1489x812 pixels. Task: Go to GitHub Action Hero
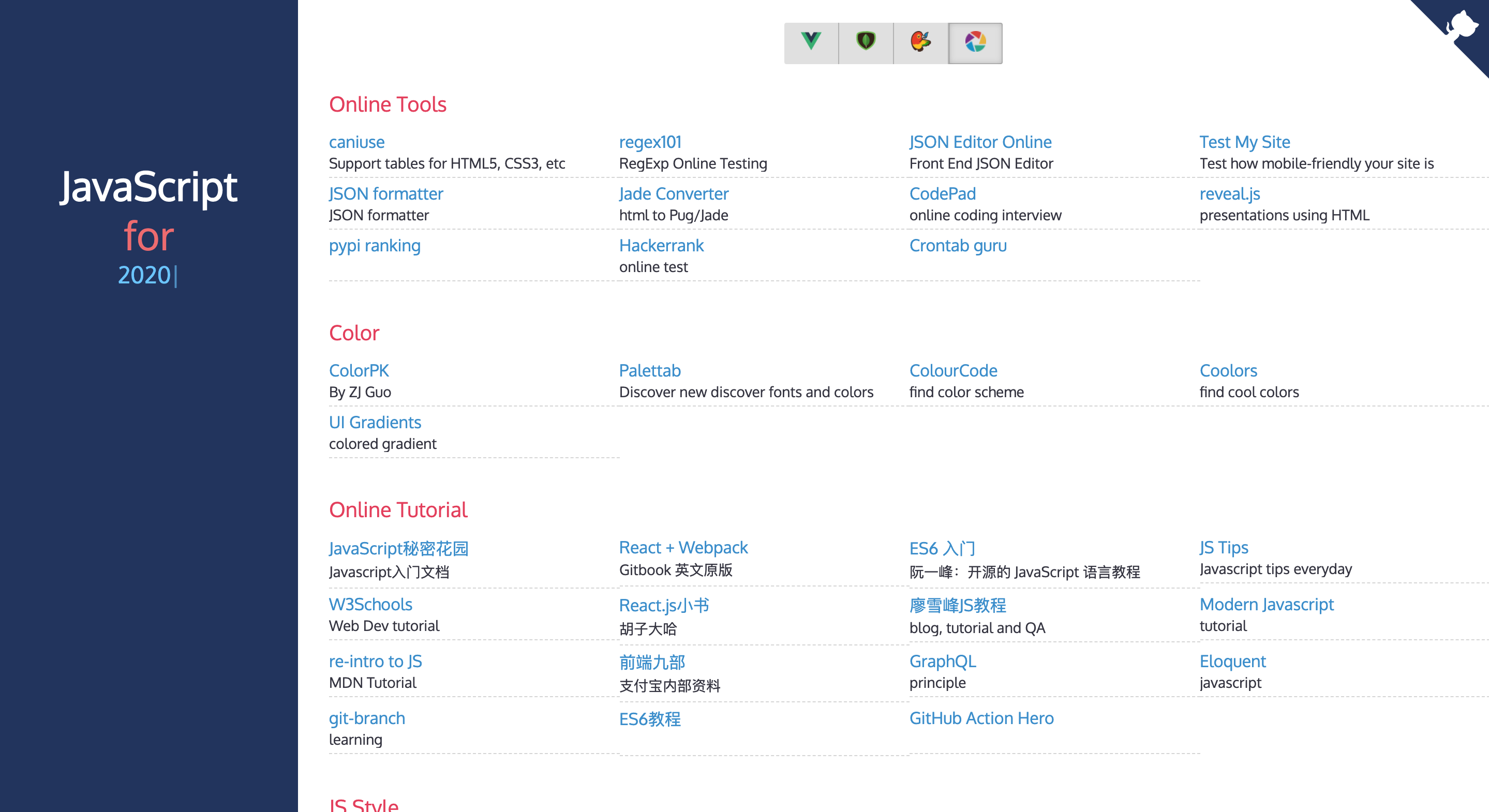pyautogui.click(x=981, y=718)
